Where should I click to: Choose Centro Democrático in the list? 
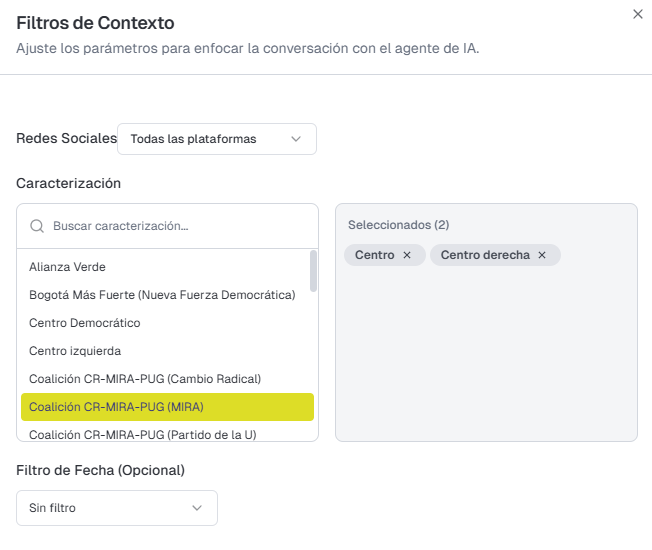click(85, 323)
